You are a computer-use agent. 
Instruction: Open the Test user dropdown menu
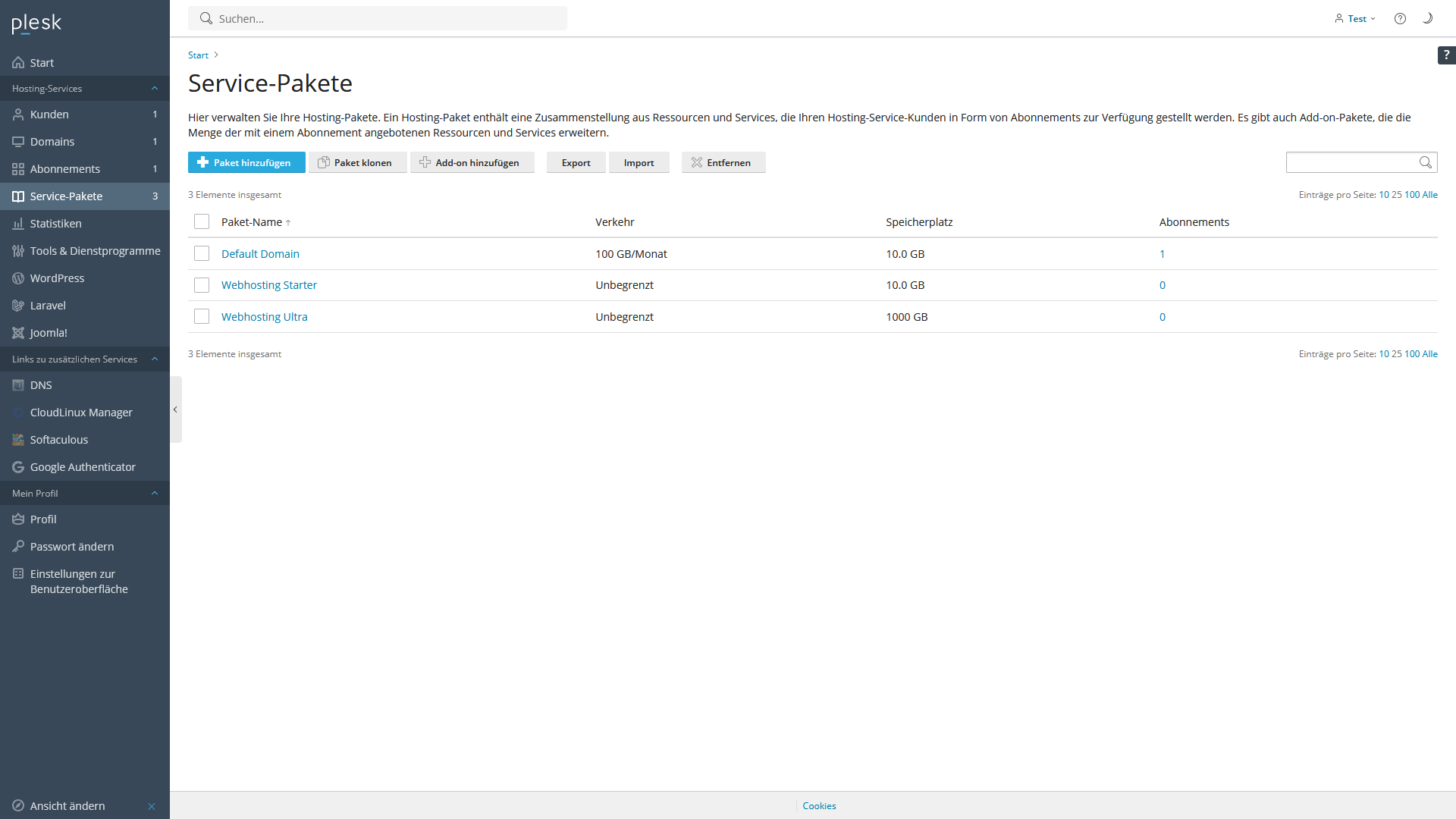coord(1355,18)
